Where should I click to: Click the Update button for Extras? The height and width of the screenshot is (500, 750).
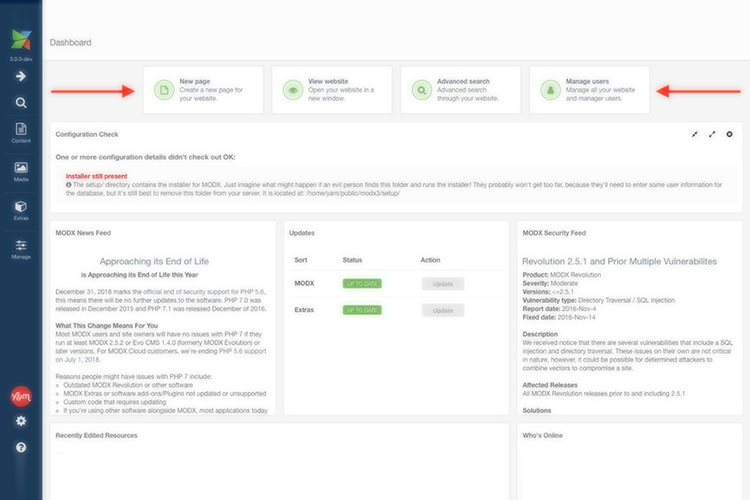click(x=443, y=310)
